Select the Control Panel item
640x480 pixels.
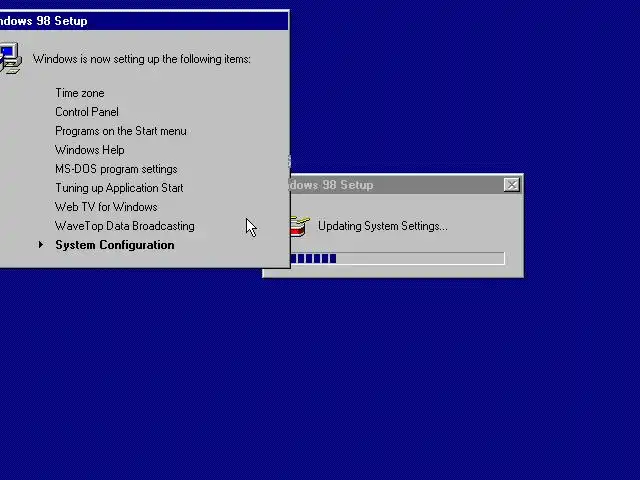click(87, 112)
